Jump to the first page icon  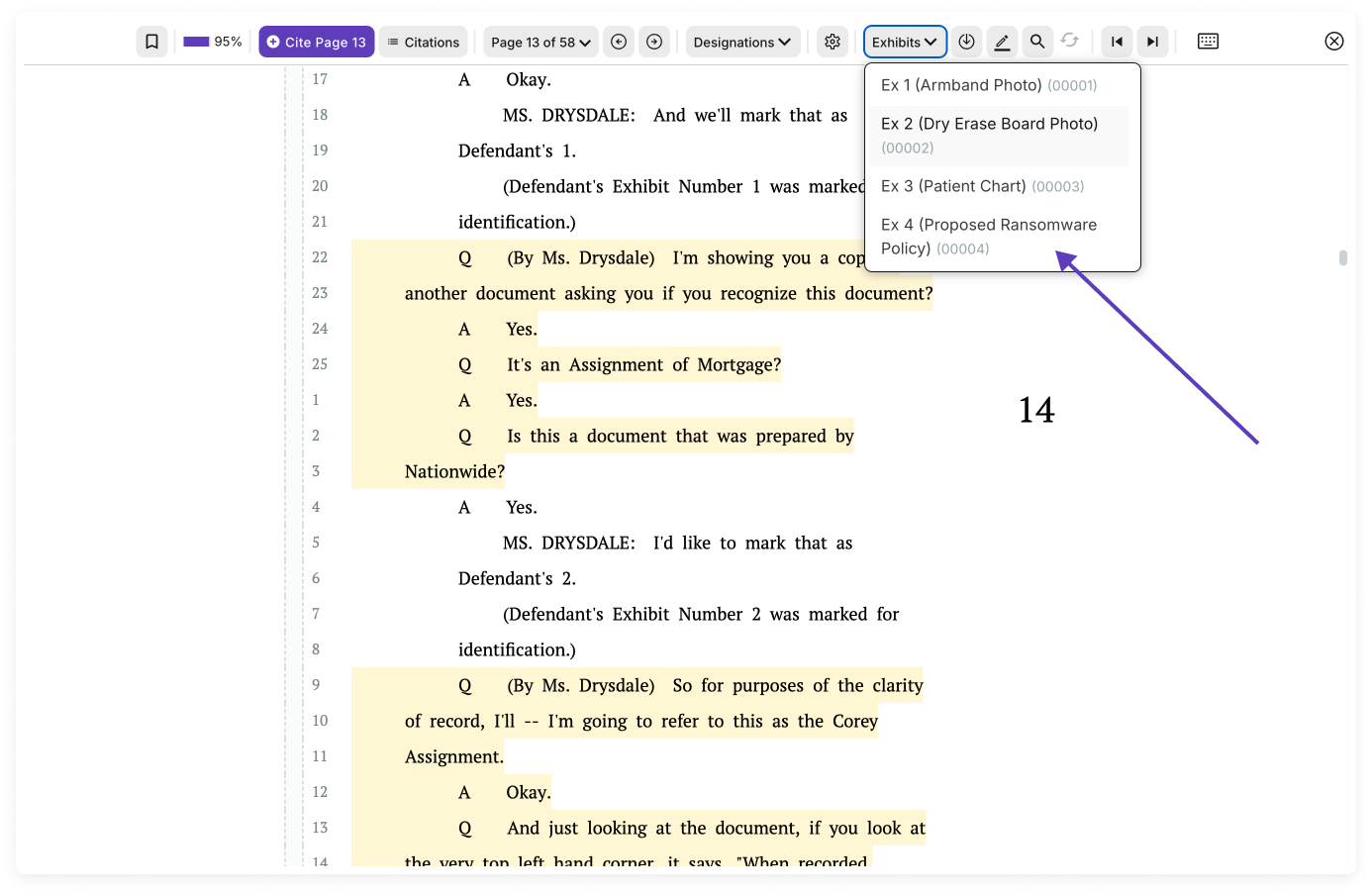pyautogui.click(x=1117, y=41)
